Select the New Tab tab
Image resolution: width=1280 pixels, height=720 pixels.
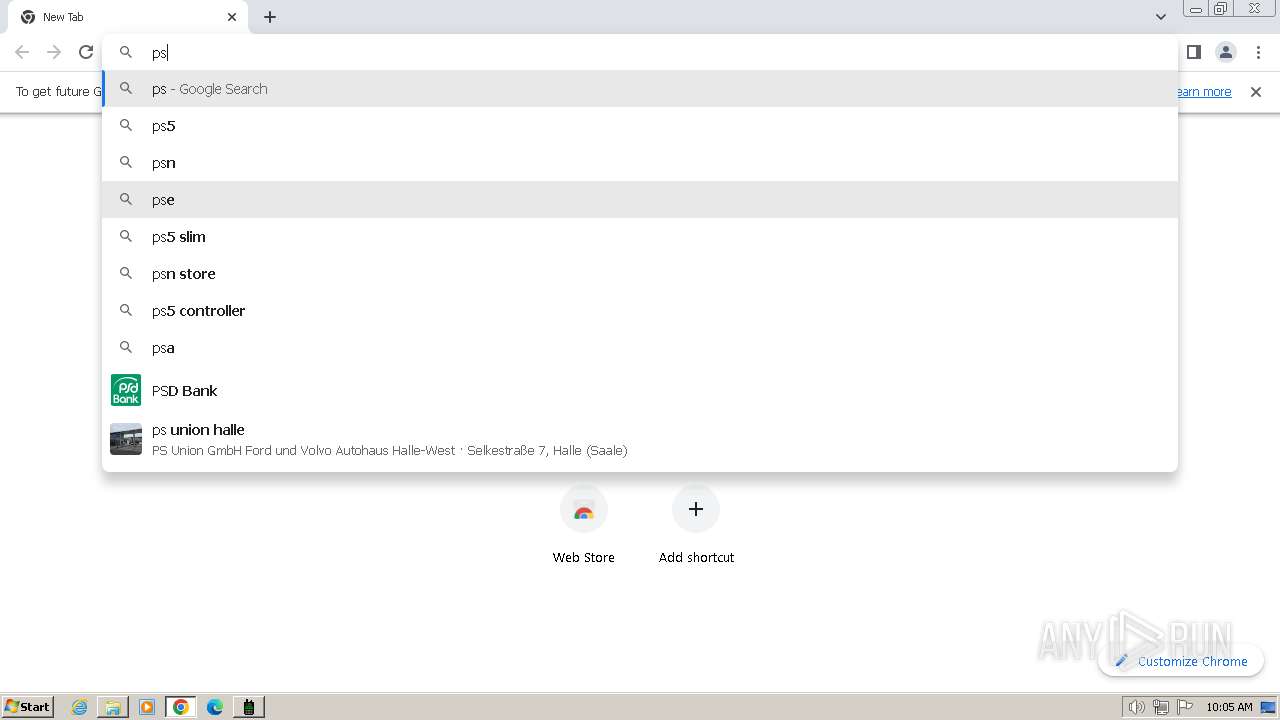(x=130, y=17)
